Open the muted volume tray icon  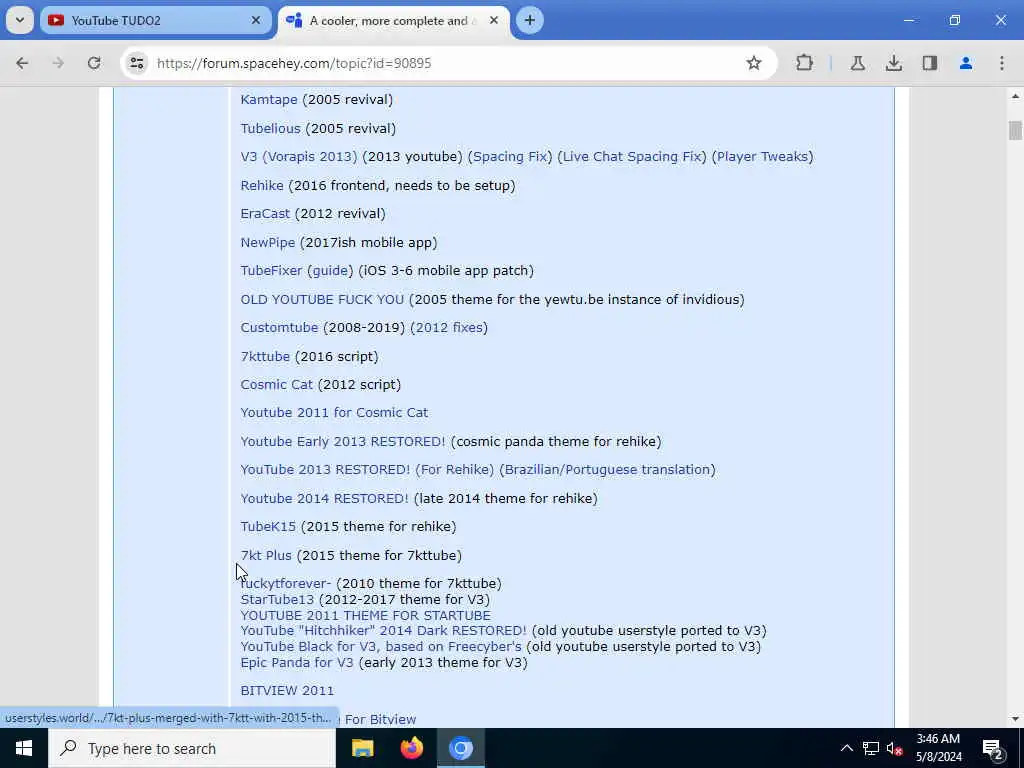(895, 748)
